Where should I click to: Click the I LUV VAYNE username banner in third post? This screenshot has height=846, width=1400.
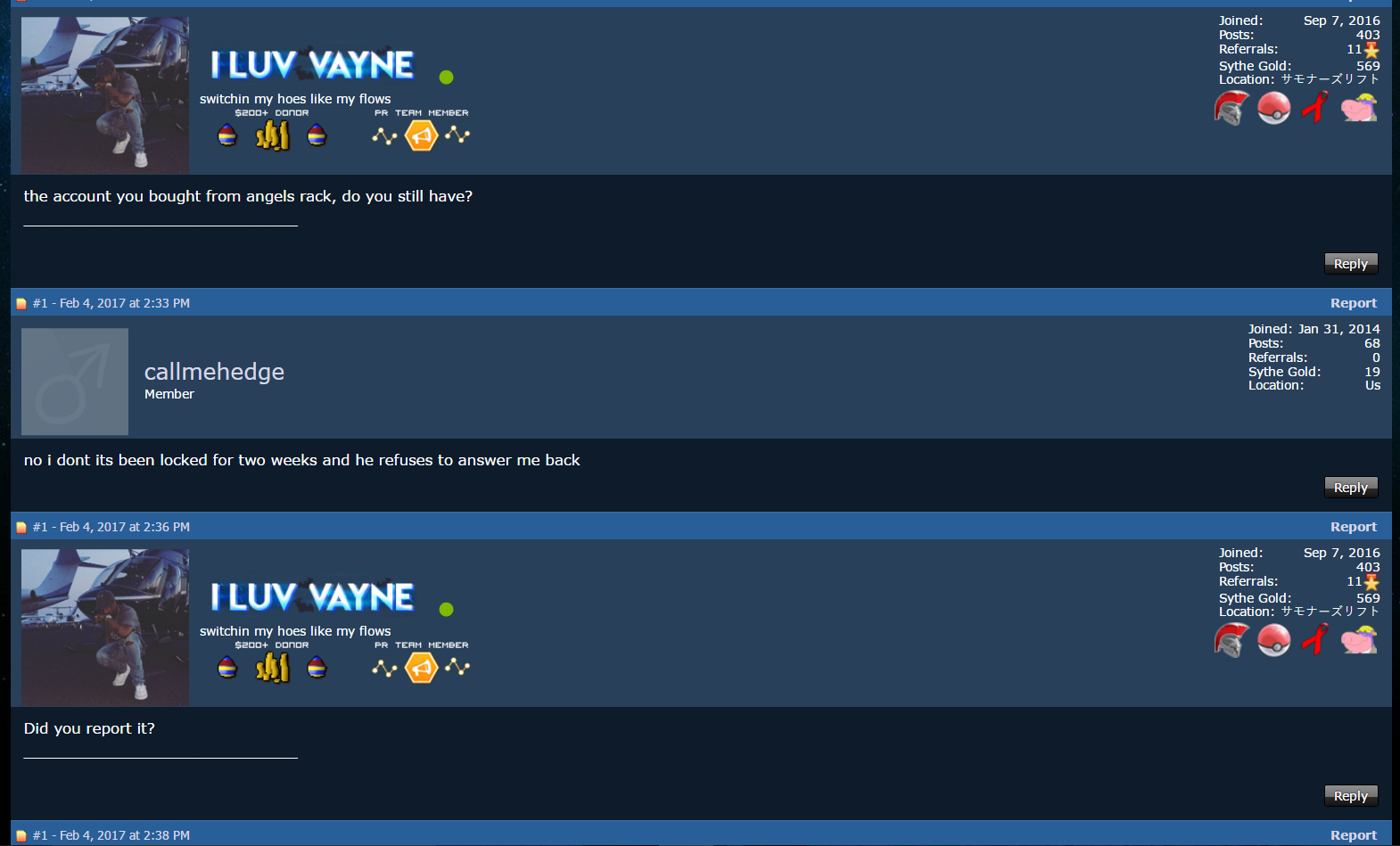coord(312,597)
